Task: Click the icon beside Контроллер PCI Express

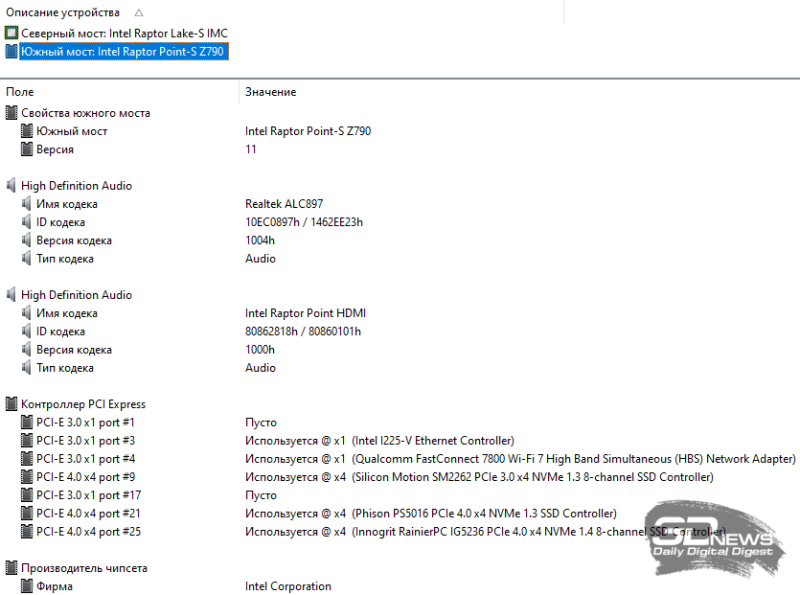Action: [11, 404]
